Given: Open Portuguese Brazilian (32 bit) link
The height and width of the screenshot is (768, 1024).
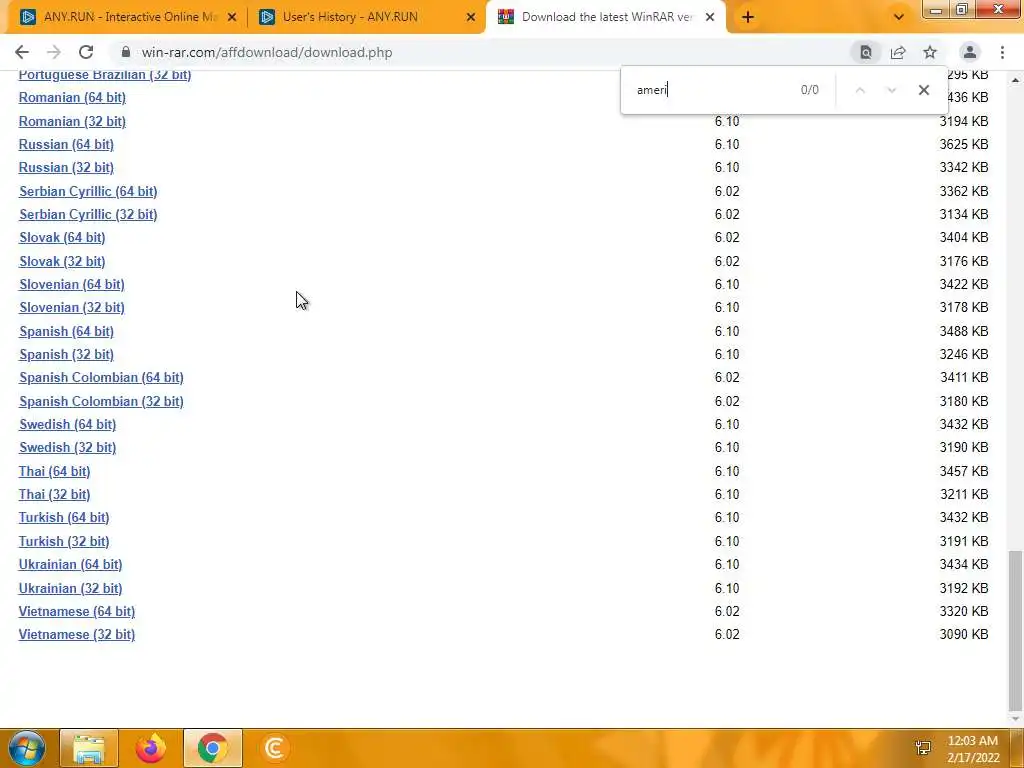Looking at the screenshot, I should coord(104,74).
